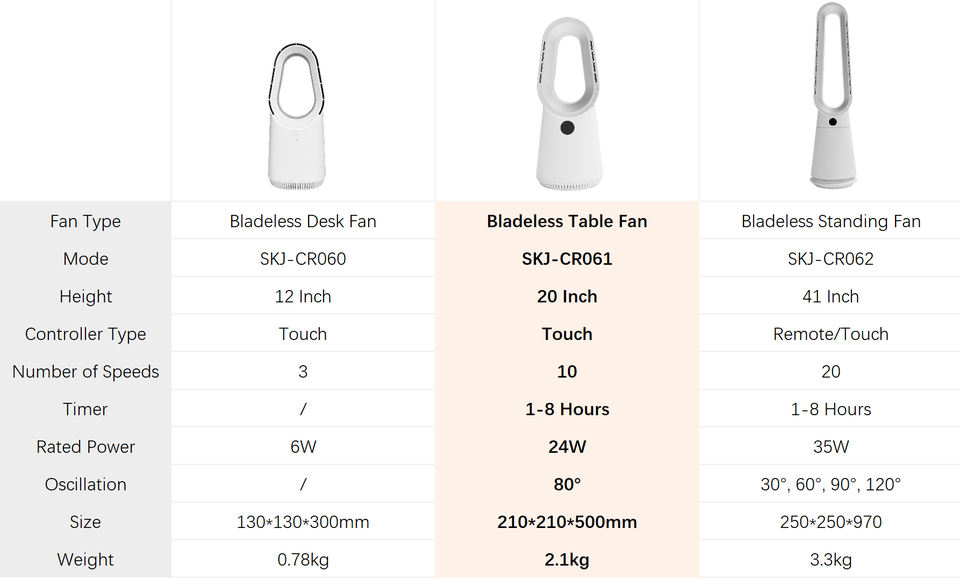Image resolution: width=960 pixels, height=579 pixels.
Task: Click the Bladeless Table Fan product image
Action: (x=567, y=104)
